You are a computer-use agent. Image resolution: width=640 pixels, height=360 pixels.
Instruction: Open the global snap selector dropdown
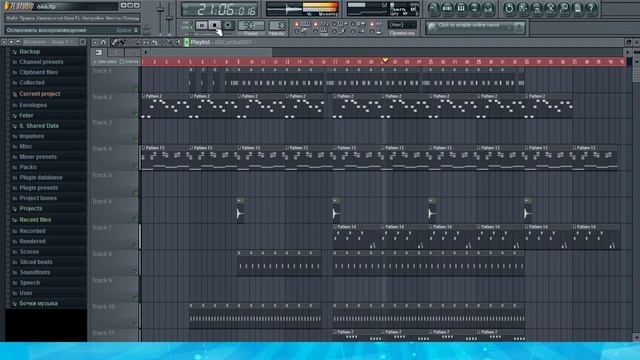tap(402, 25)
